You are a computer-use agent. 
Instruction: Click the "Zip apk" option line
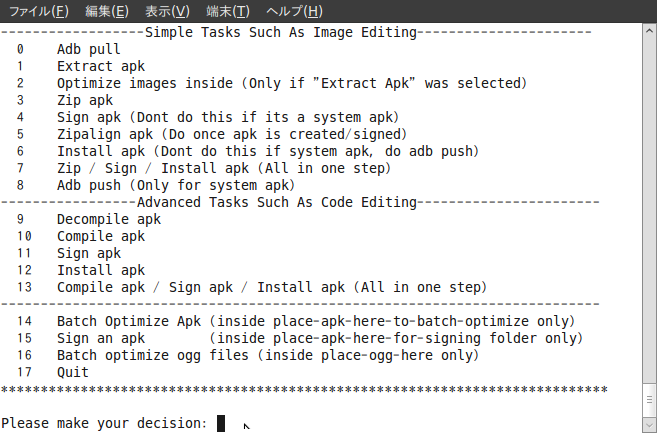coord(84,100)
